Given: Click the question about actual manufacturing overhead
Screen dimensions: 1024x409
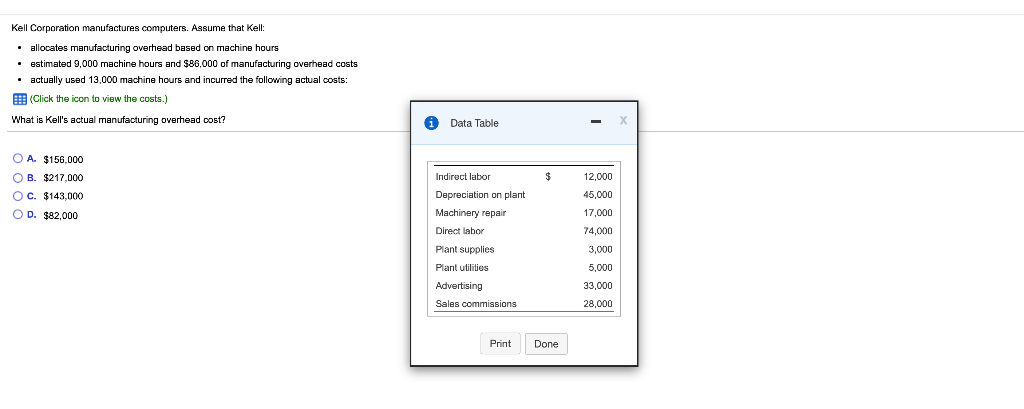Looking at the screenshot, I should point(119,120).
